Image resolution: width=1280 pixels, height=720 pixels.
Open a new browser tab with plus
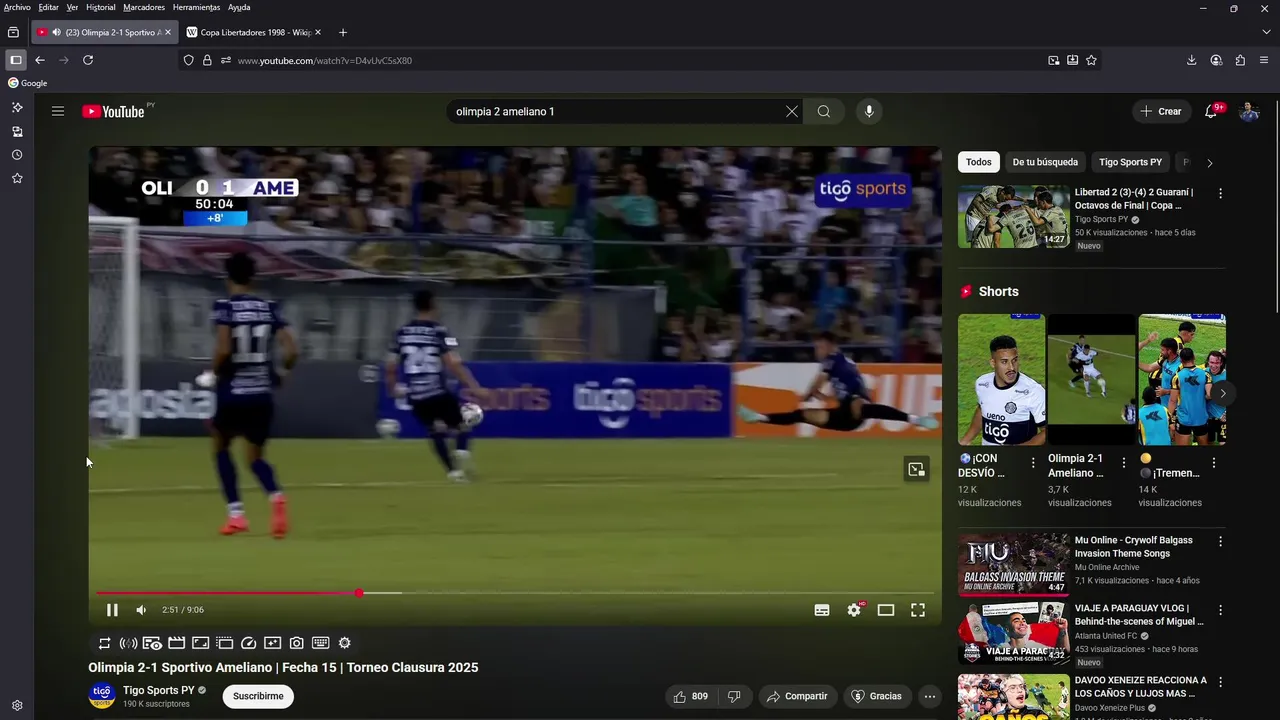click(x=343, y=32)
